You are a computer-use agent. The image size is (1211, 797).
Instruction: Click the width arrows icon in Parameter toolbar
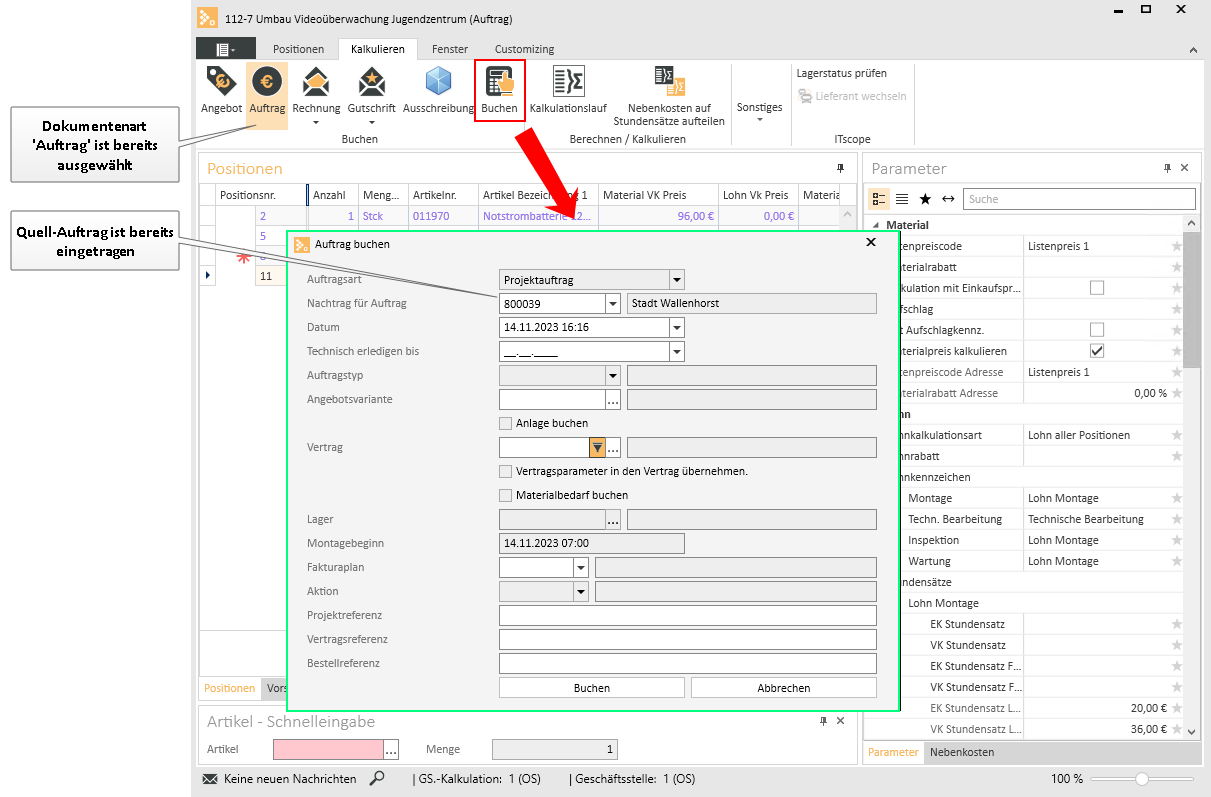click(948, 199)
